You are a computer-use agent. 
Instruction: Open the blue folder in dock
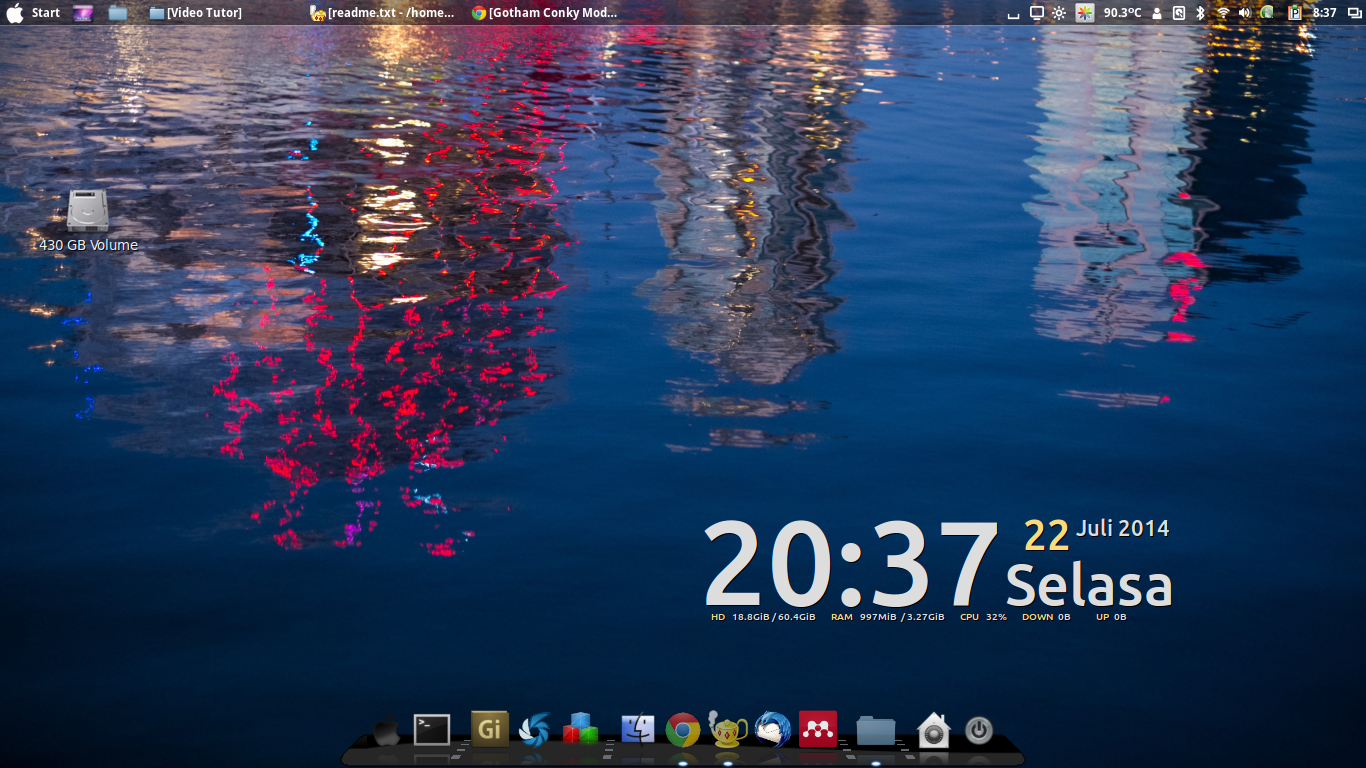point(876,730)
